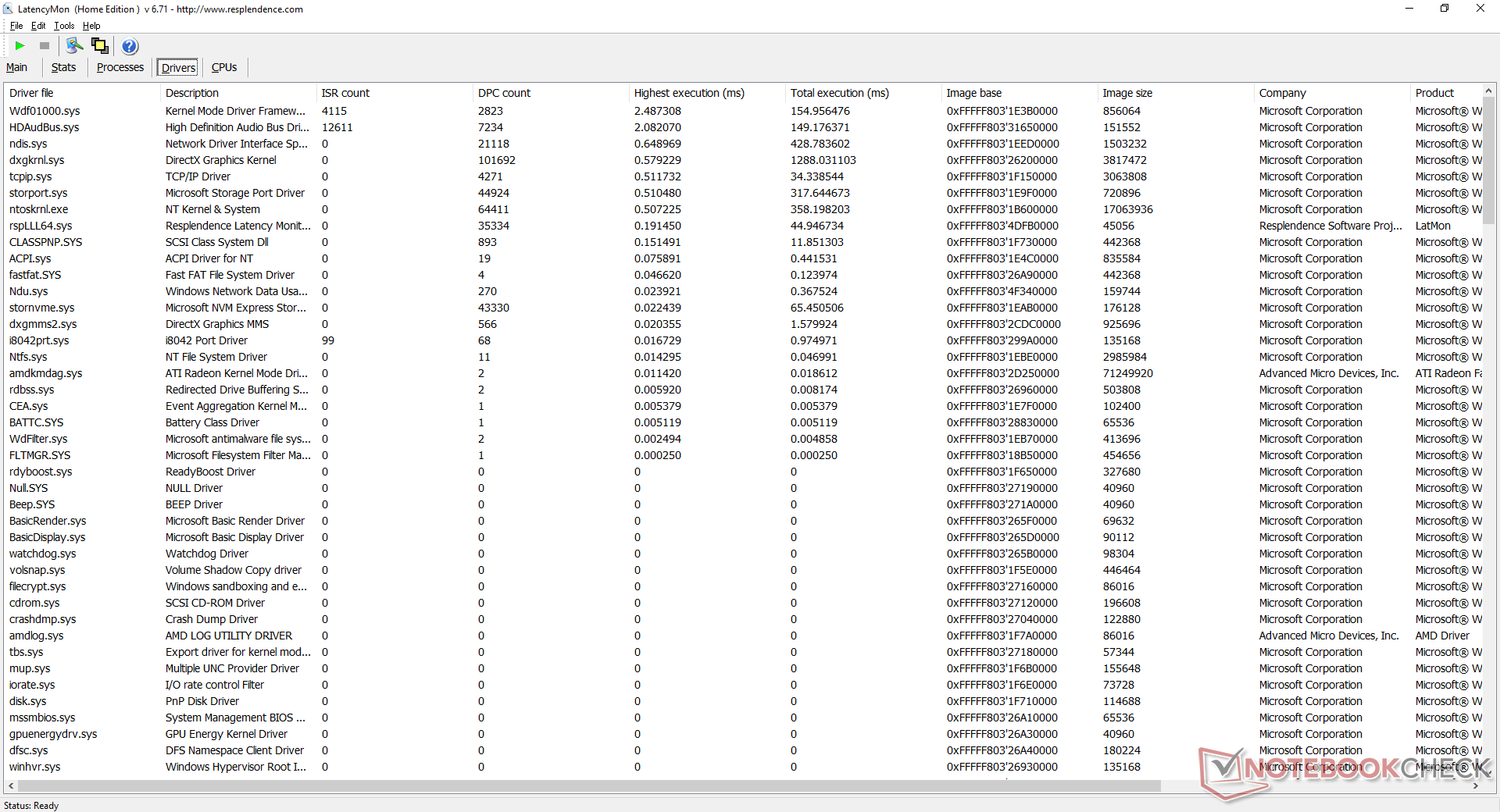Viewport: 1500px width, 812px height.
Task: Select the storport.sys driver row
Action: pyautogui.click(x=743, y=193)
